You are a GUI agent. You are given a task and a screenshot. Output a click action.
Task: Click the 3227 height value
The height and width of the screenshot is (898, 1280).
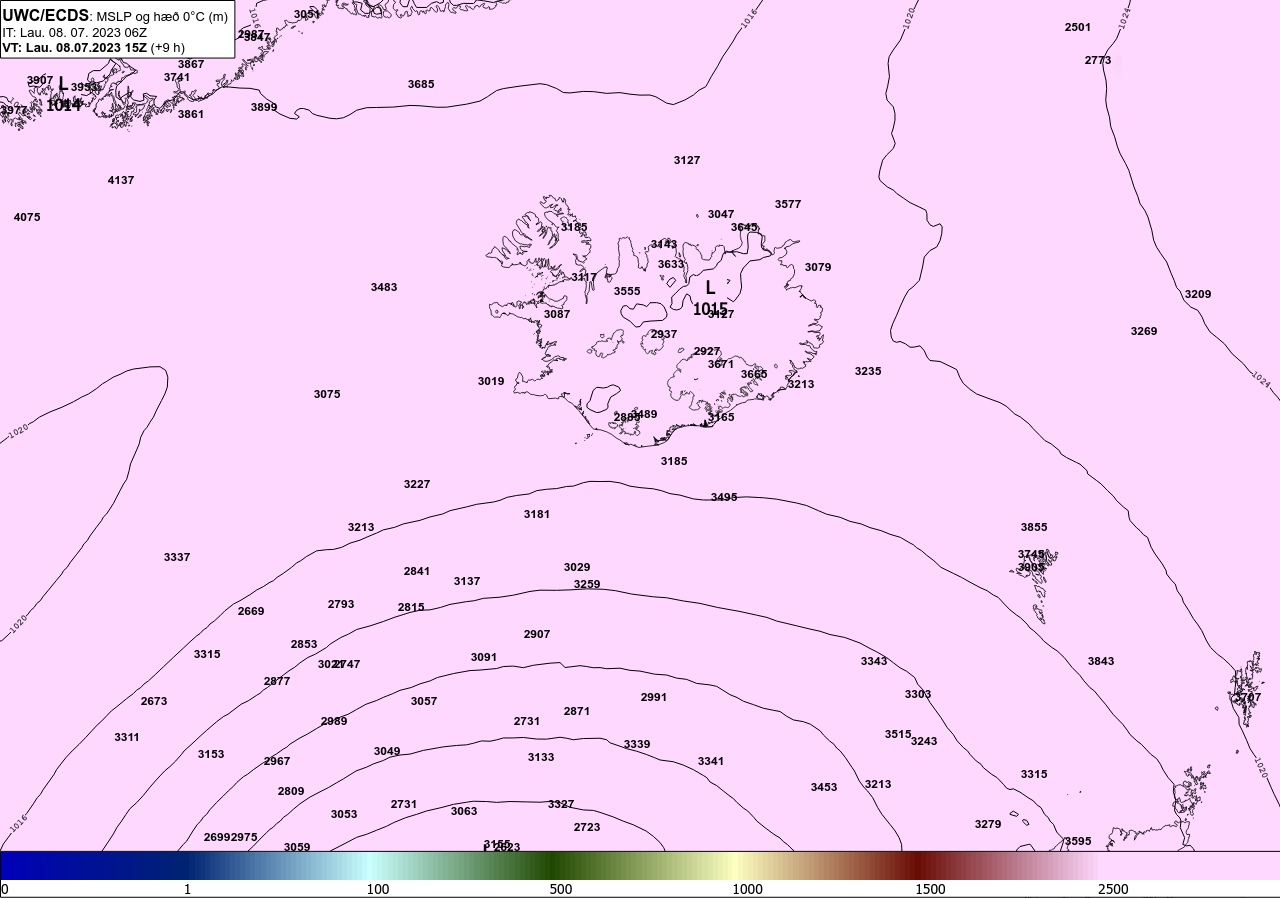pyautogui.click(x=417, y=484)
